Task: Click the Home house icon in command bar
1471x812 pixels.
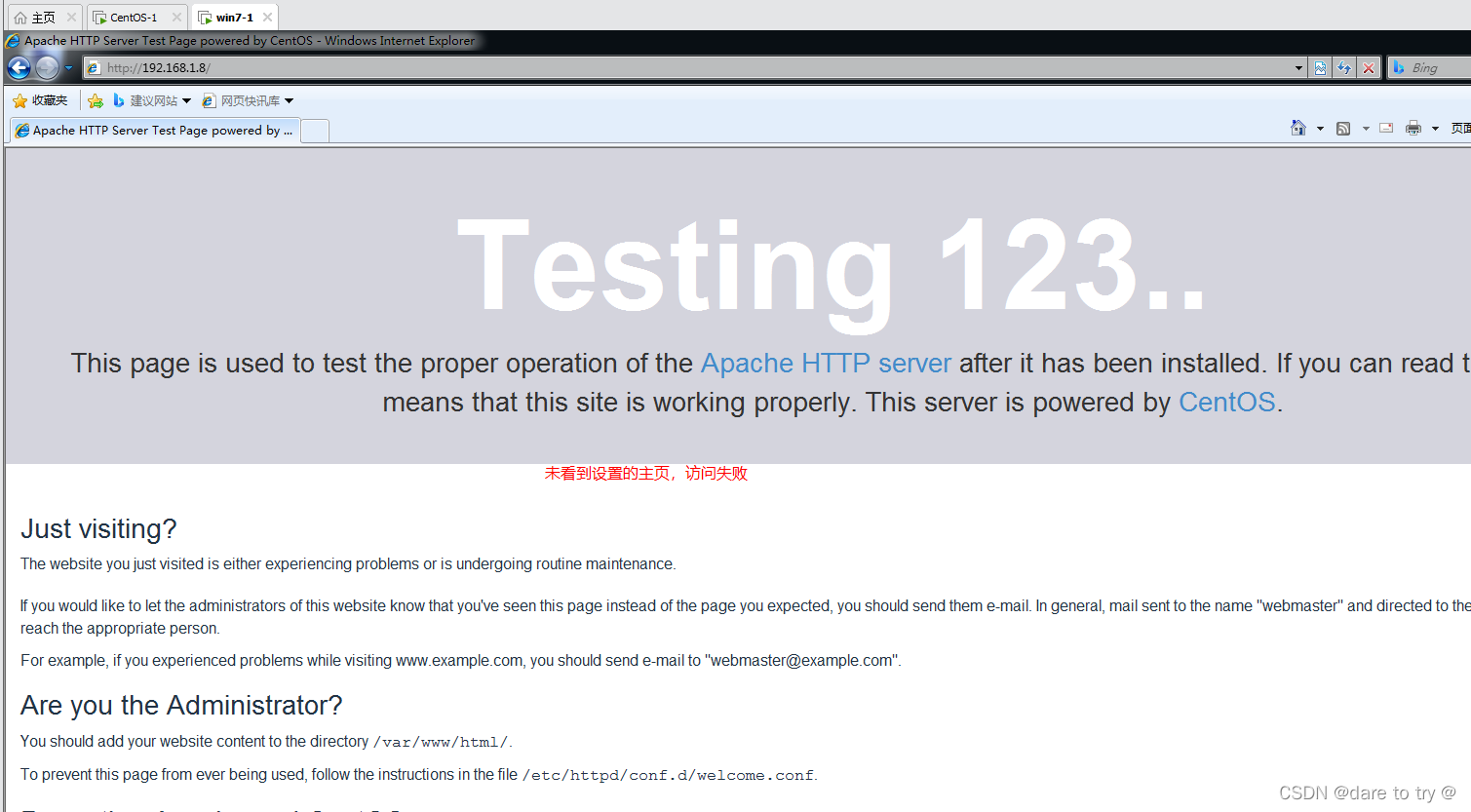Action: click(x=1298, y=128)
